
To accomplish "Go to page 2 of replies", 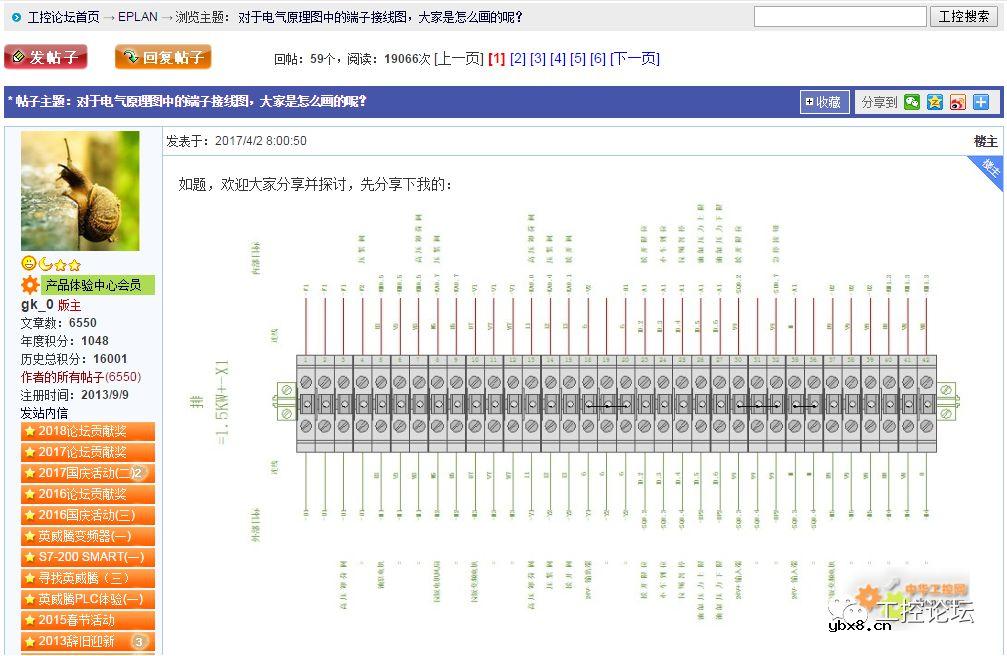I will 517,59.
